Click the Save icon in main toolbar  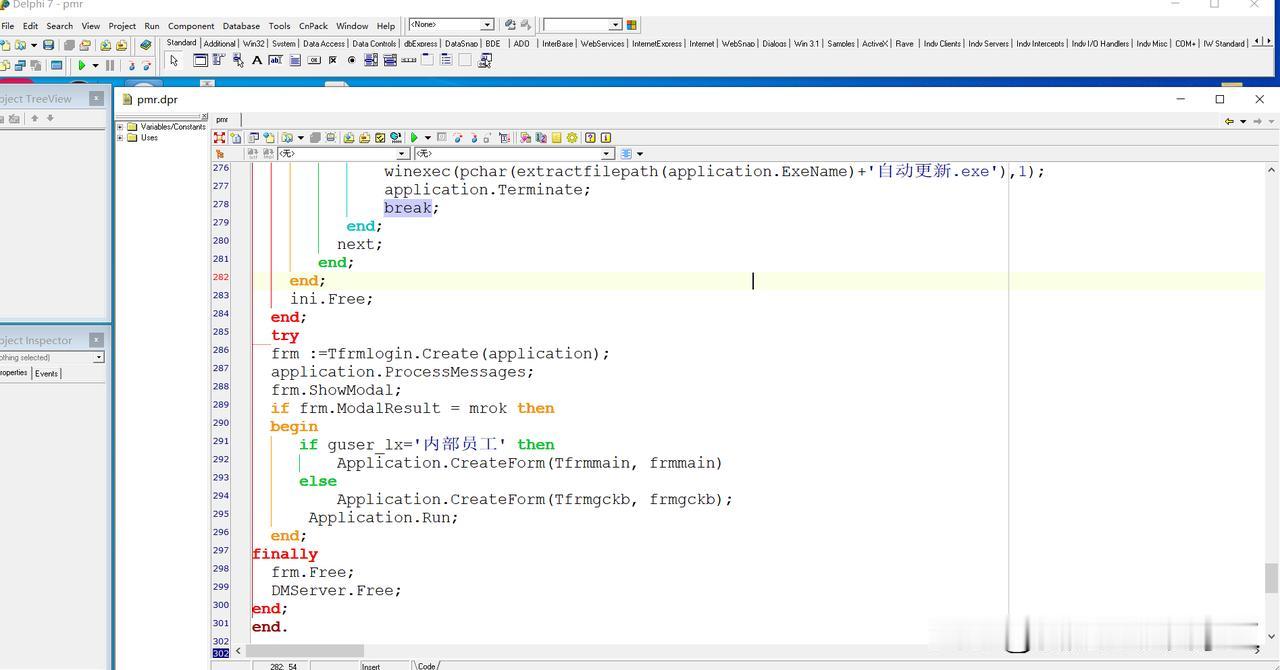pos(48,45)
